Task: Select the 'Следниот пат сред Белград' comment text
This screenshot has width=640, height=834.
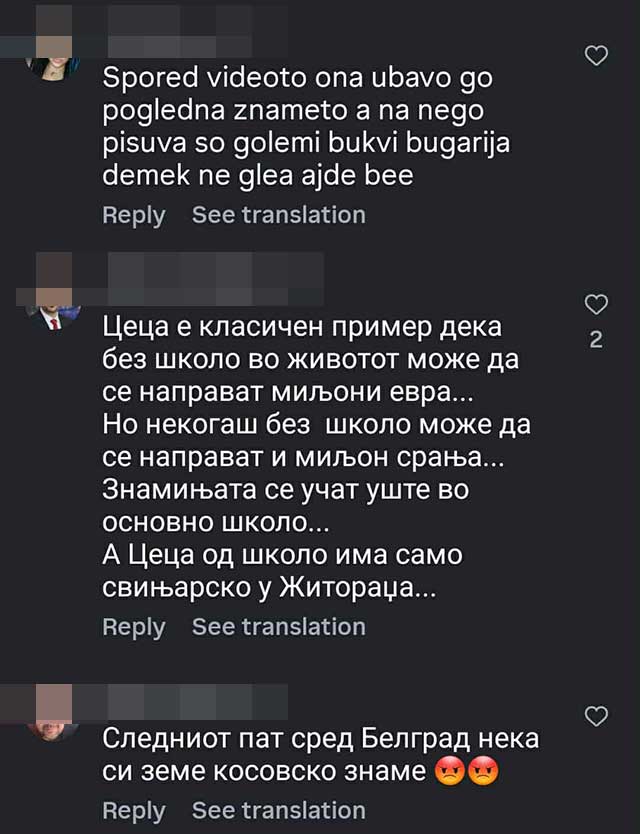Action: 320,755
